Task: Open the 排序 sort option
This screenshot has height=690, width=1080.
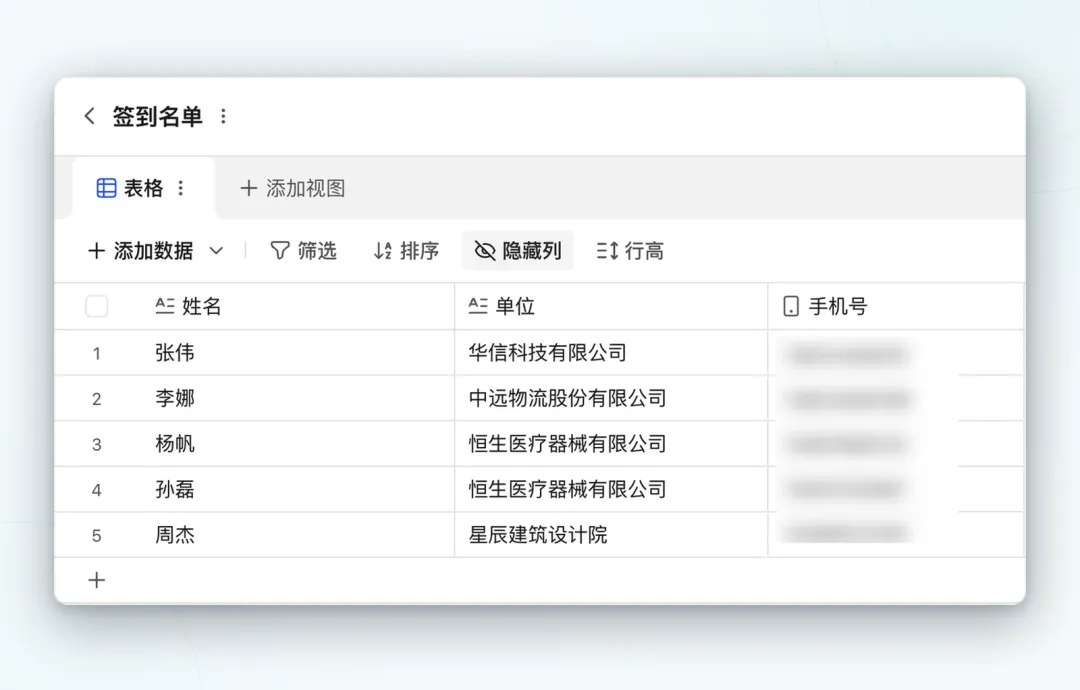Action: pyautogui.click(x=406, y=251)
